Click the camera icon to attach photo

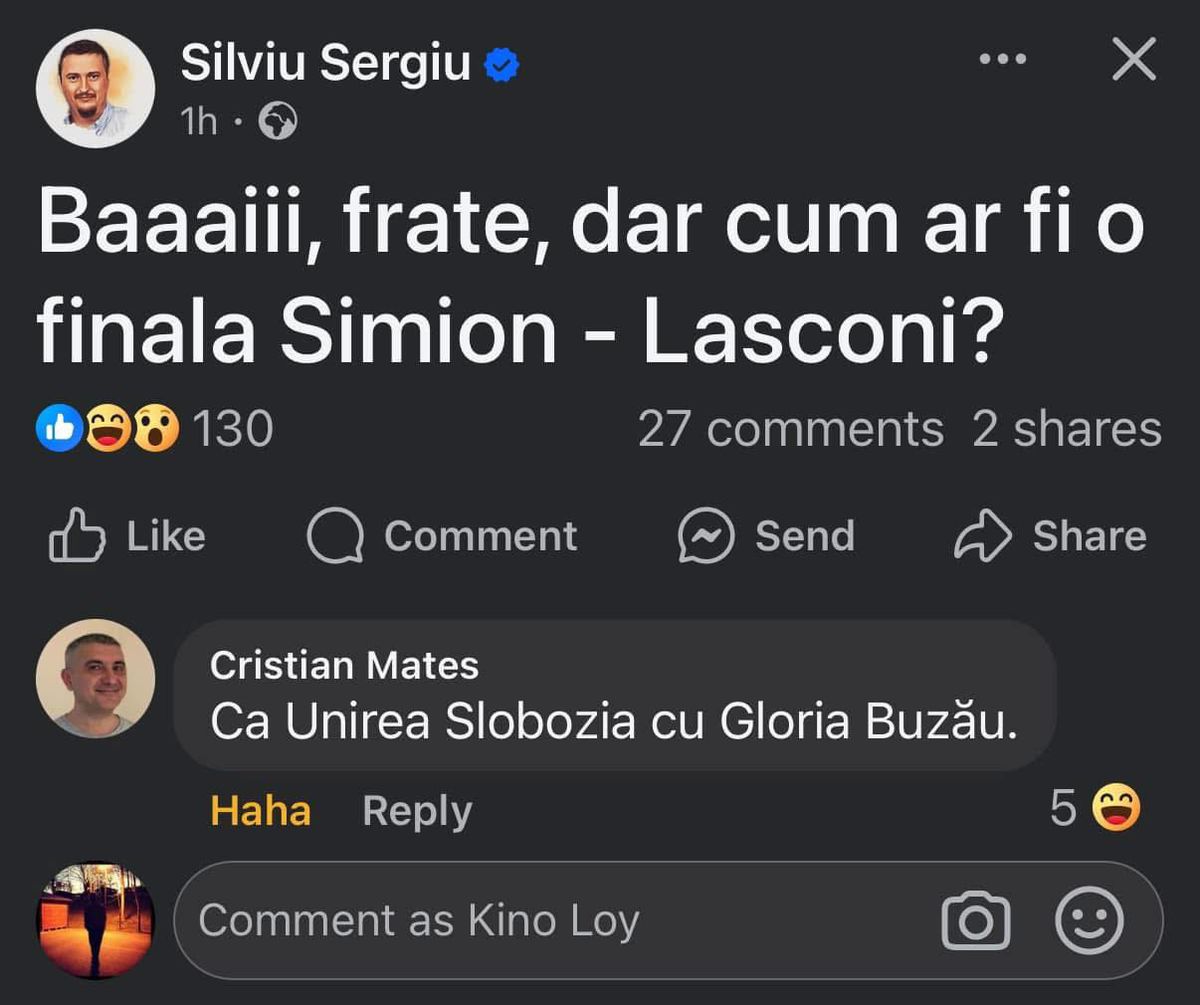point(978,920)
